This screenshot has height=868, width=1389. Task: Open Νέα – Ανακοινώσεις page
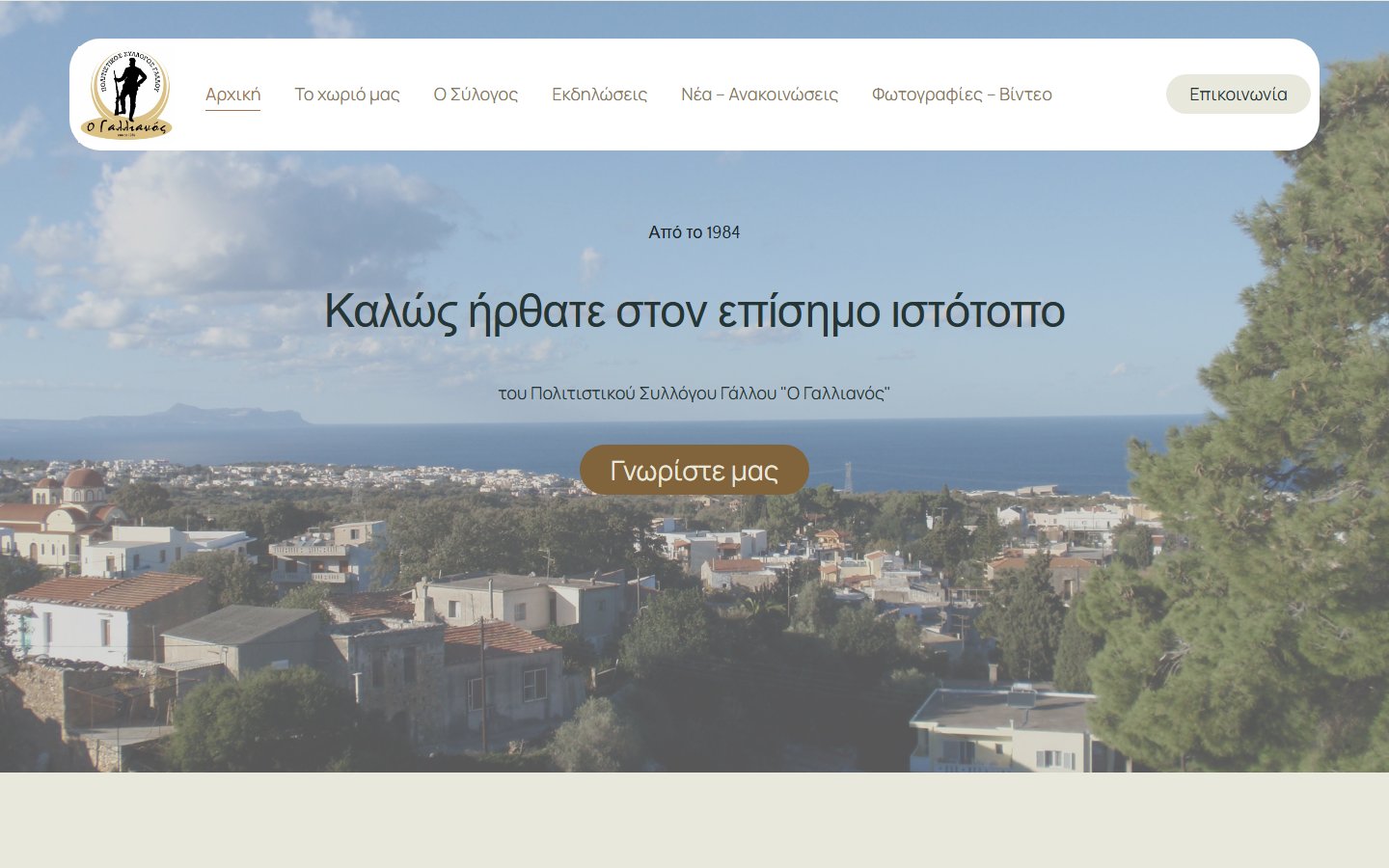click(x=759, y=95)
